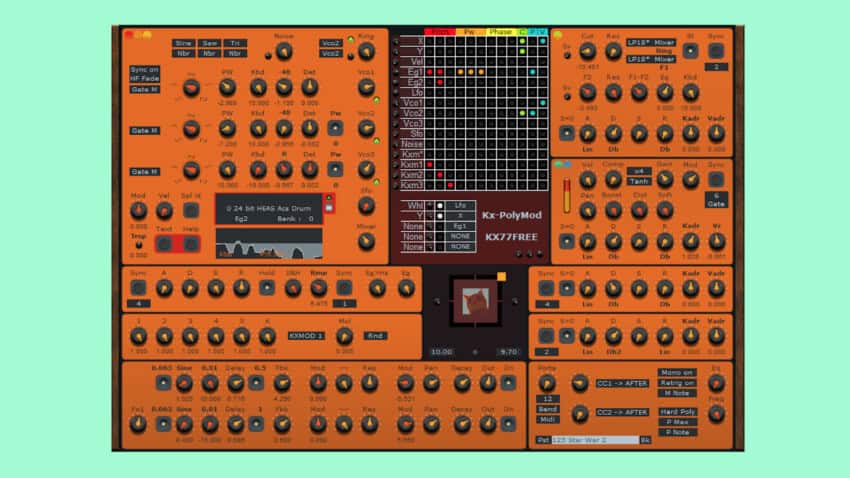Toggle the Sync on button
Image resolution: width=850 pixels, height=478 pixels.
pos(144,70)
